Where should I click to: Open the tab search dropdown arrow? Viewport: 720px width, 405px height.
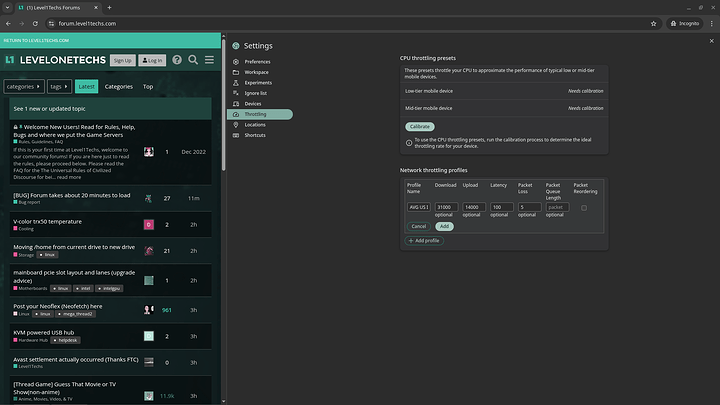click(9, 7)
